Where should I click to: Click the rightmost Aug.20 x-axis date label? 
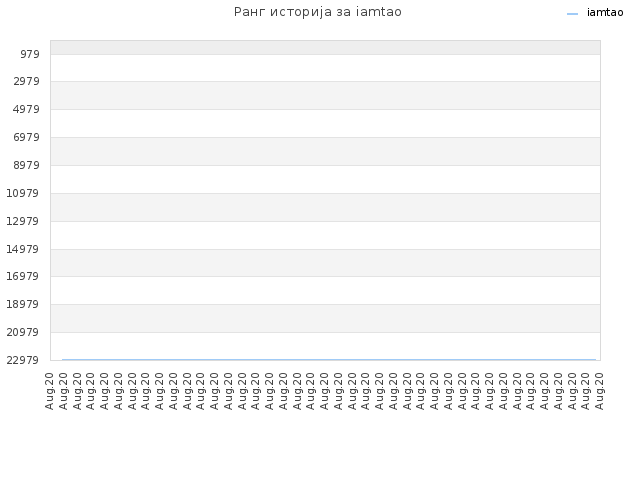tap(599, 391)
